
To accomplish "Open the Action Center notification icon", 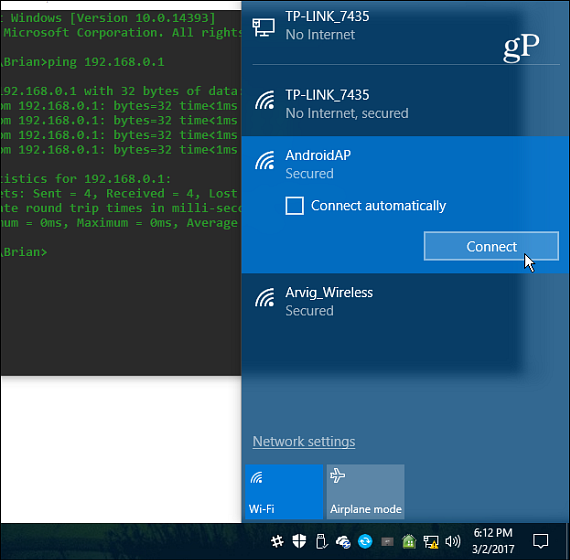I will point(540,541).
